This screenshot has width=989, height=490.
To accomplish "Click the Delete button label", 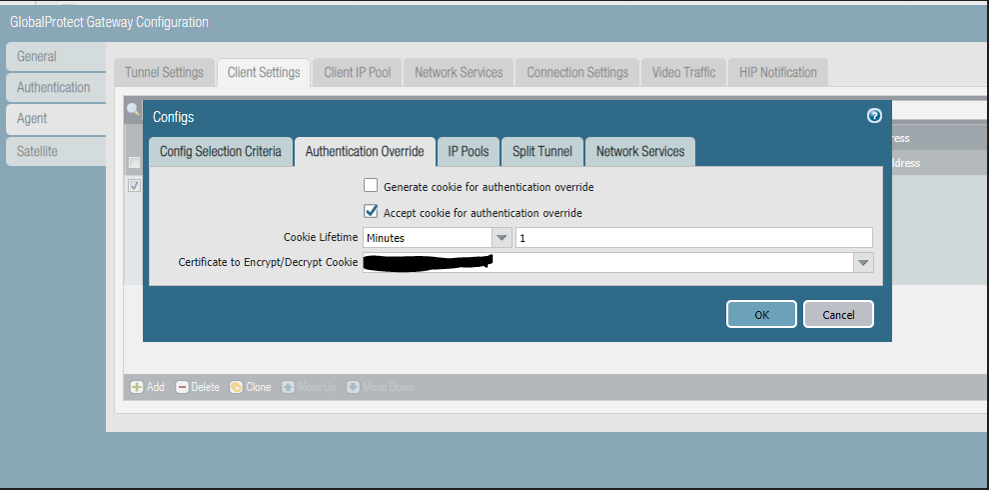I will (x=205, y=387).
